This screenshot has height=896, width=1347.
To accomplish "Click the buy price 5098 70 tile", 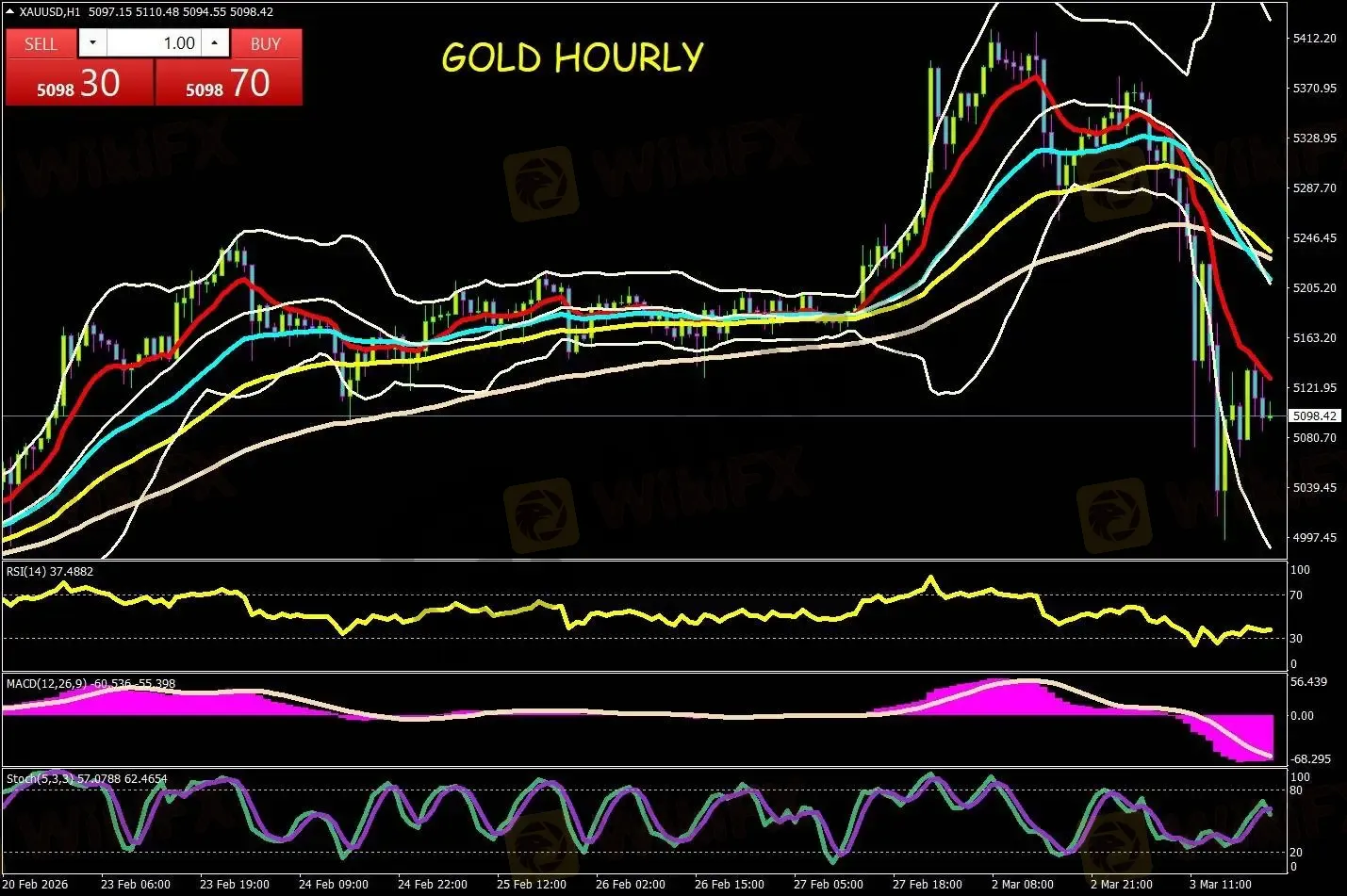I will pos(228,83).
